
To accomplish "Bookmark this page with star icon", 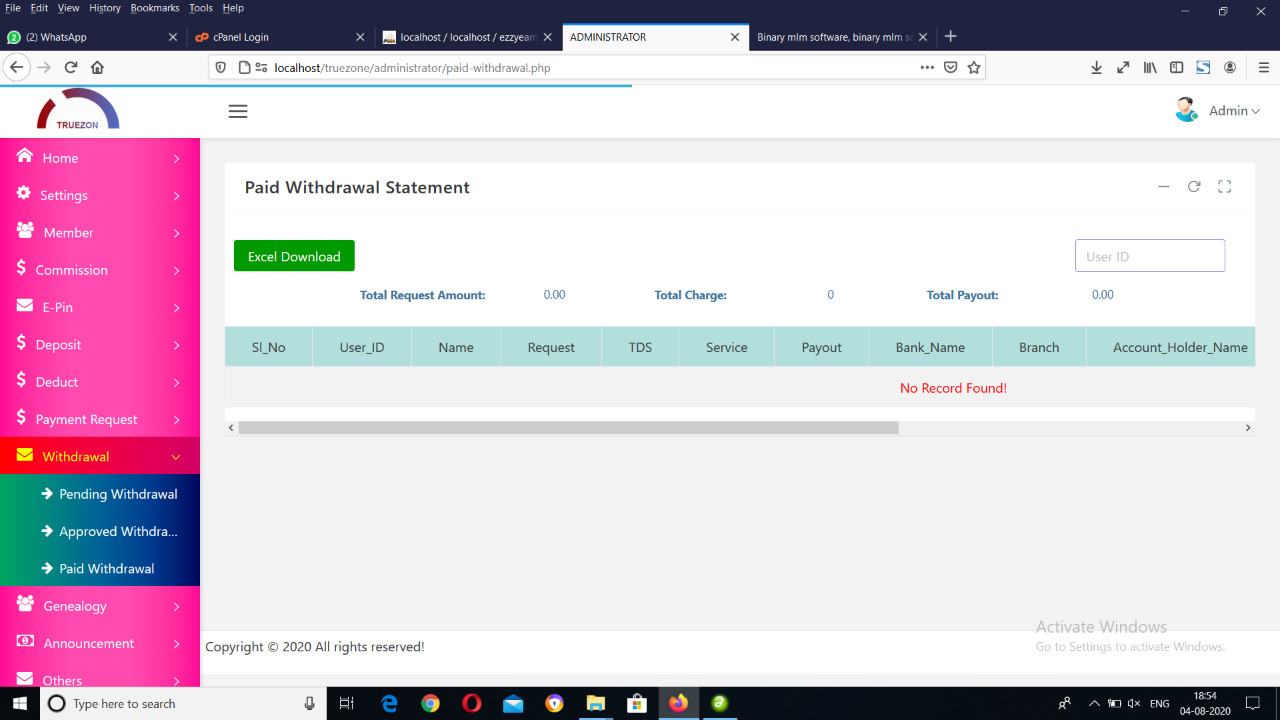I will coord(974,68).
